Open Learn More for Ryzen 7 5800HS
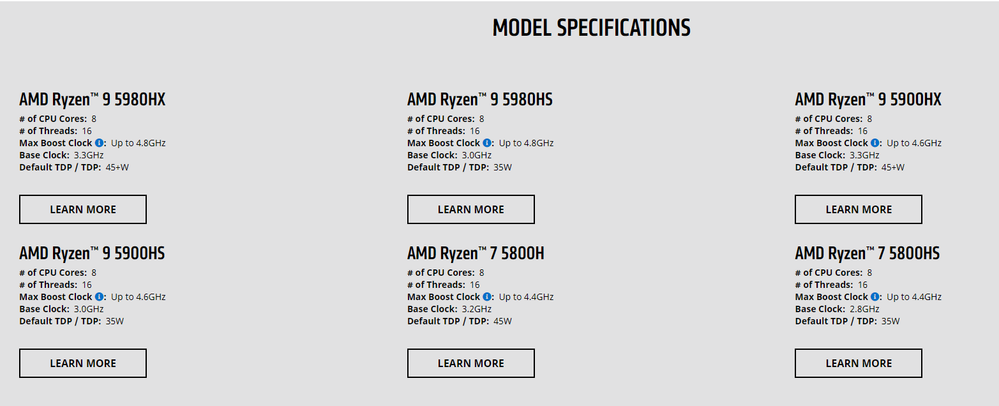The image size is (999, 406). [x=858, y=363]
